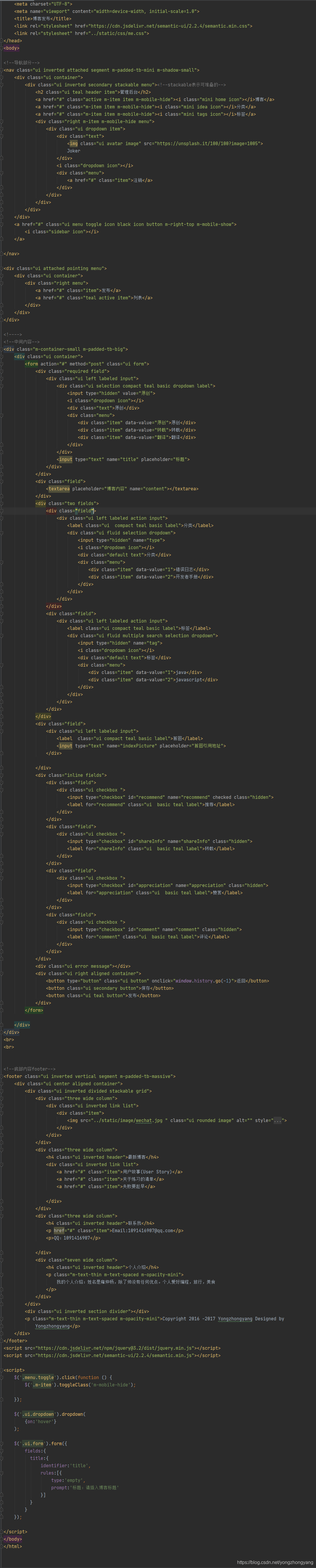Click the $('.menu.toggle').click(function line
316x1568 pixels.
point(63,1378)
